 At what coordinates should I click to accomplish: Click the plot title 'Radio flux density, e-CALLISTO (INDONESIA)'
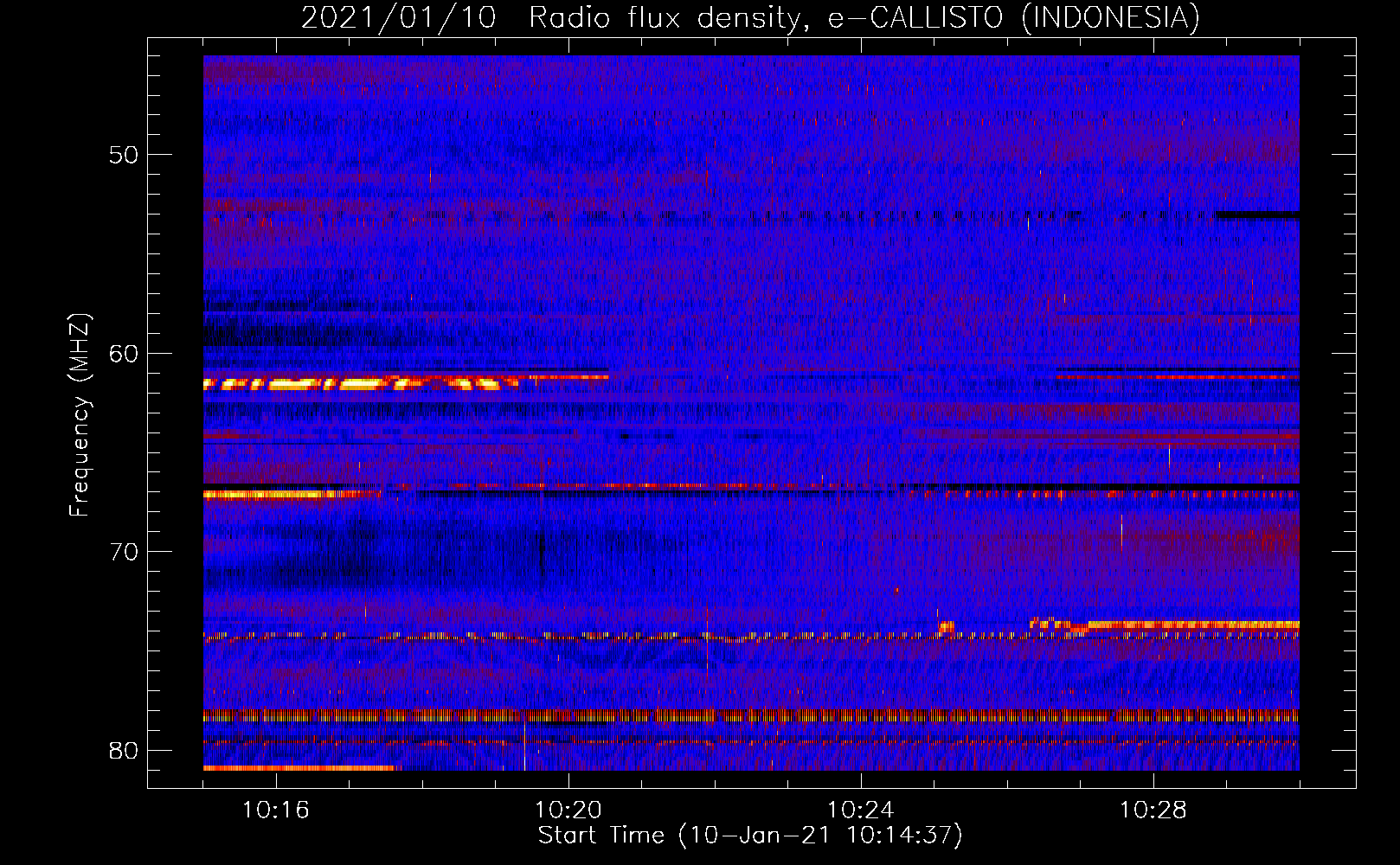tap(864, 17)
